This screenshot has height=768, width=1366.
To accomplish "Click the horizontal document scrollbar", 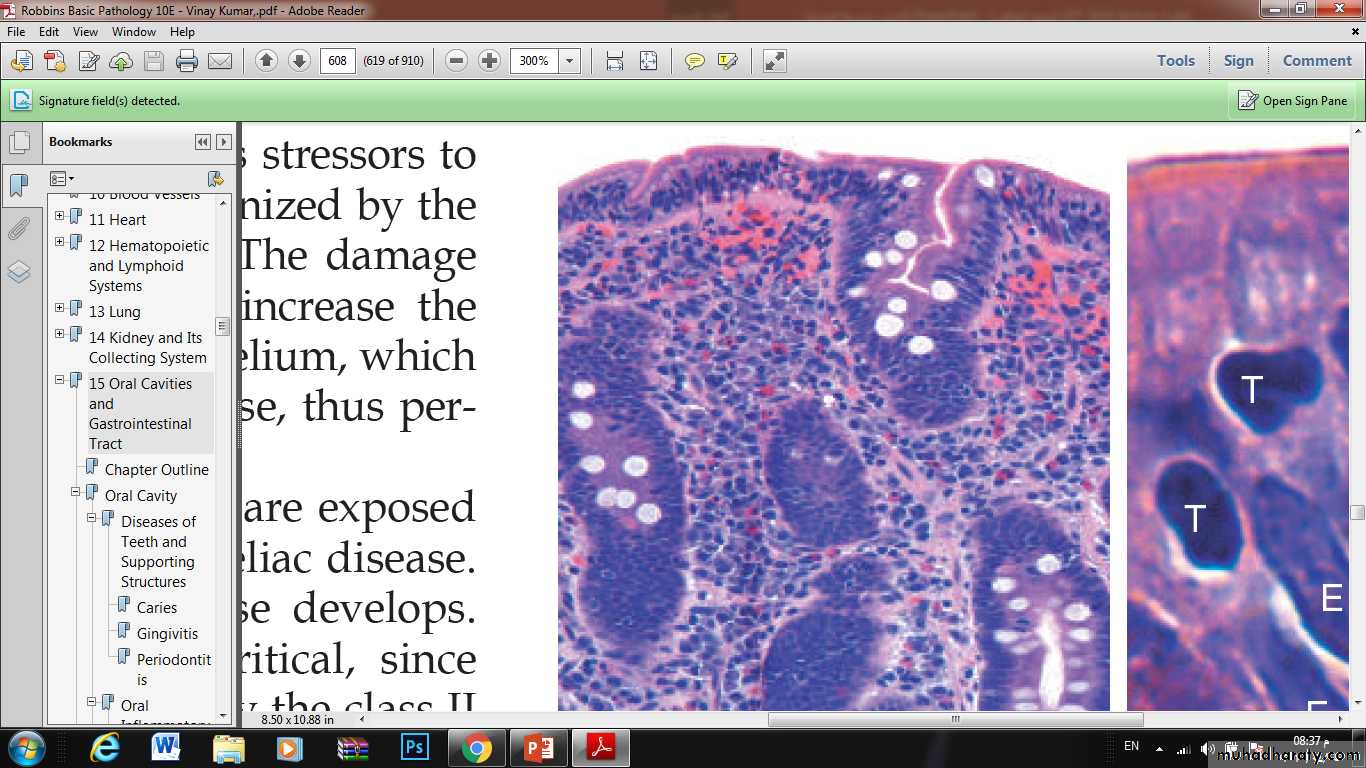I will [x=955, y=719].
